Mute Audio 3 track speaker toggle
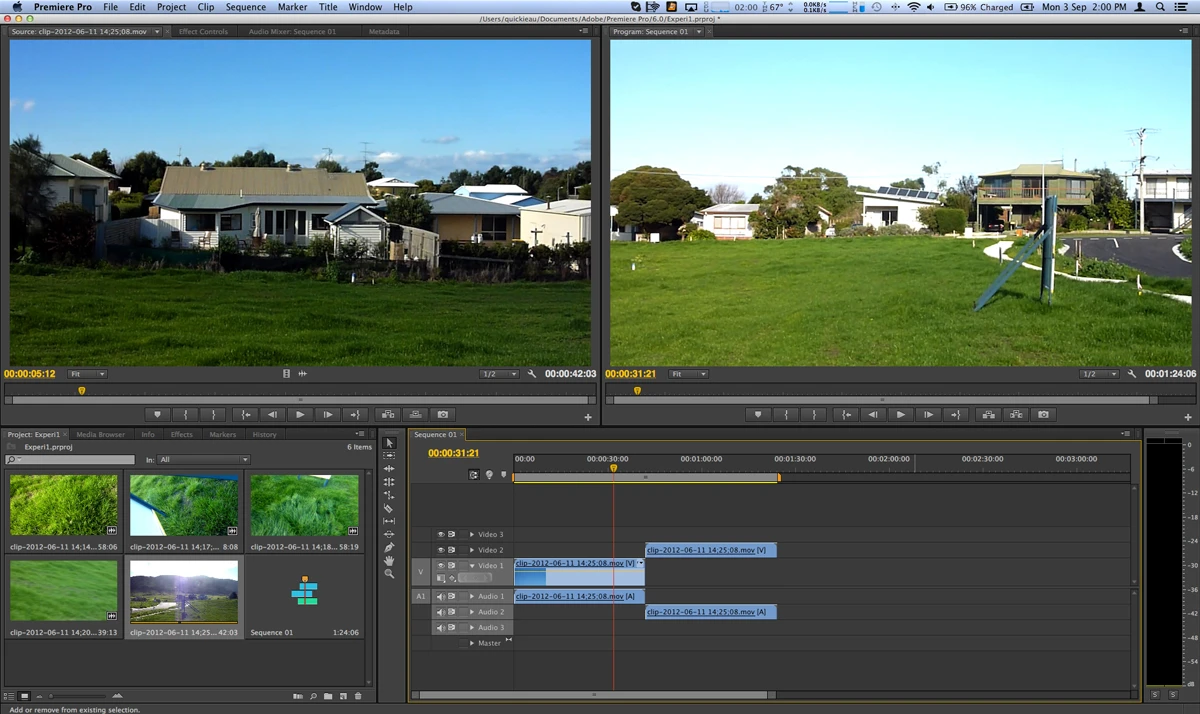The image size is (1200, 714). (440, 627)
